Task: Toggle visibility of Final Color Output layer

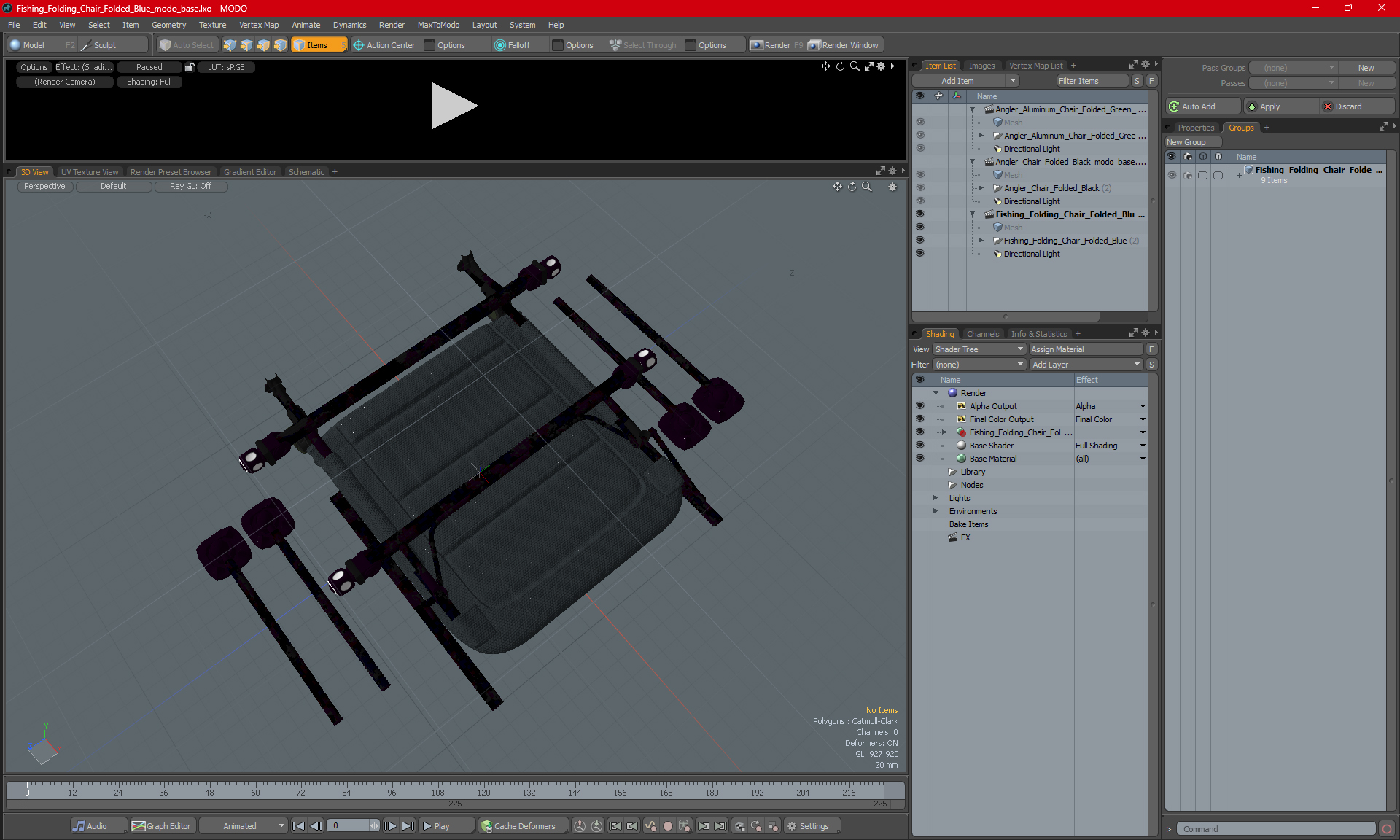Action: [x=919, y=419]
